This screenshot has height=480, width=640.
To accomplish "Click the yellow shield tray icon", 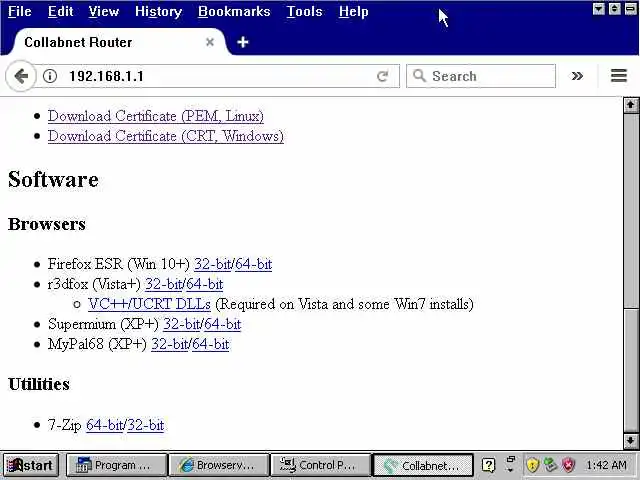I will [x=533, y=465].
